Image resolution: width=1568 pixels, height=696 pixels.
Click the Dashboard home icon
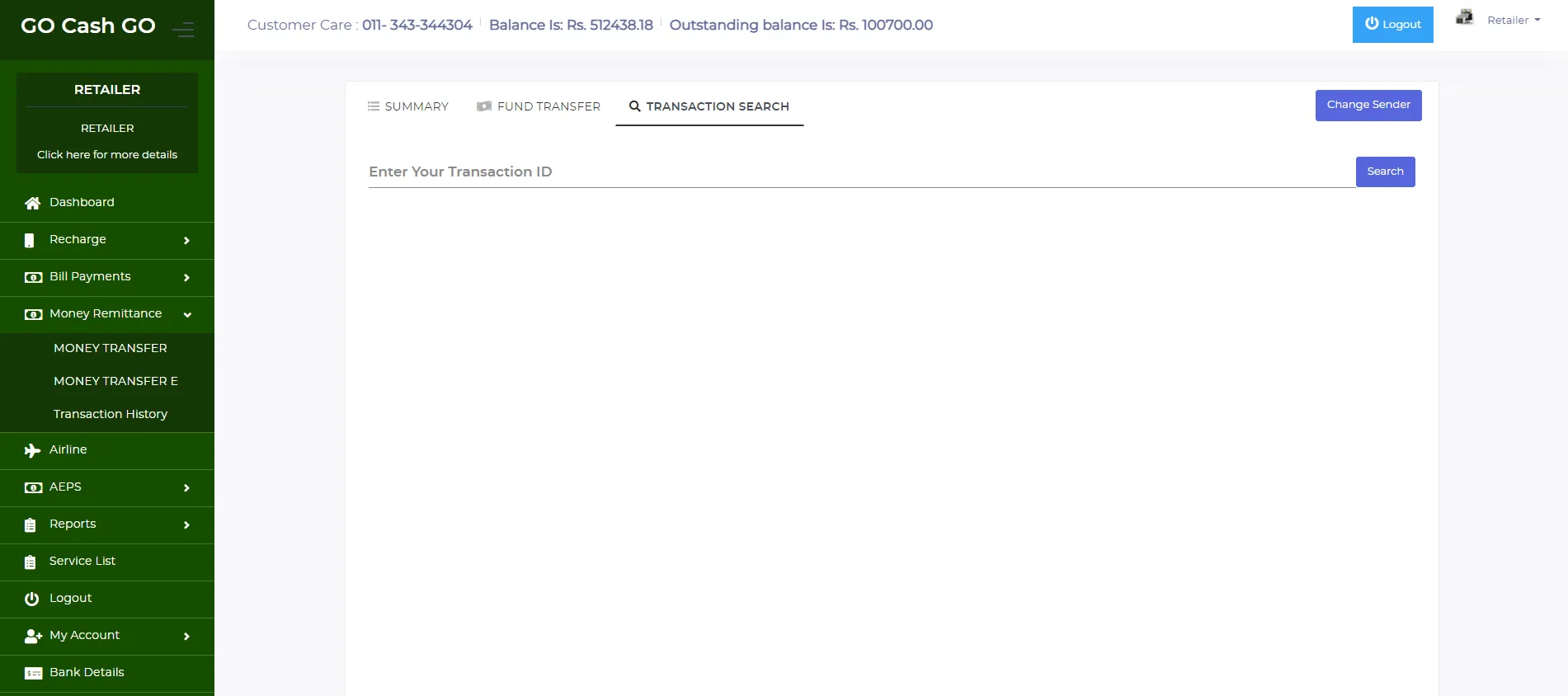32,203
